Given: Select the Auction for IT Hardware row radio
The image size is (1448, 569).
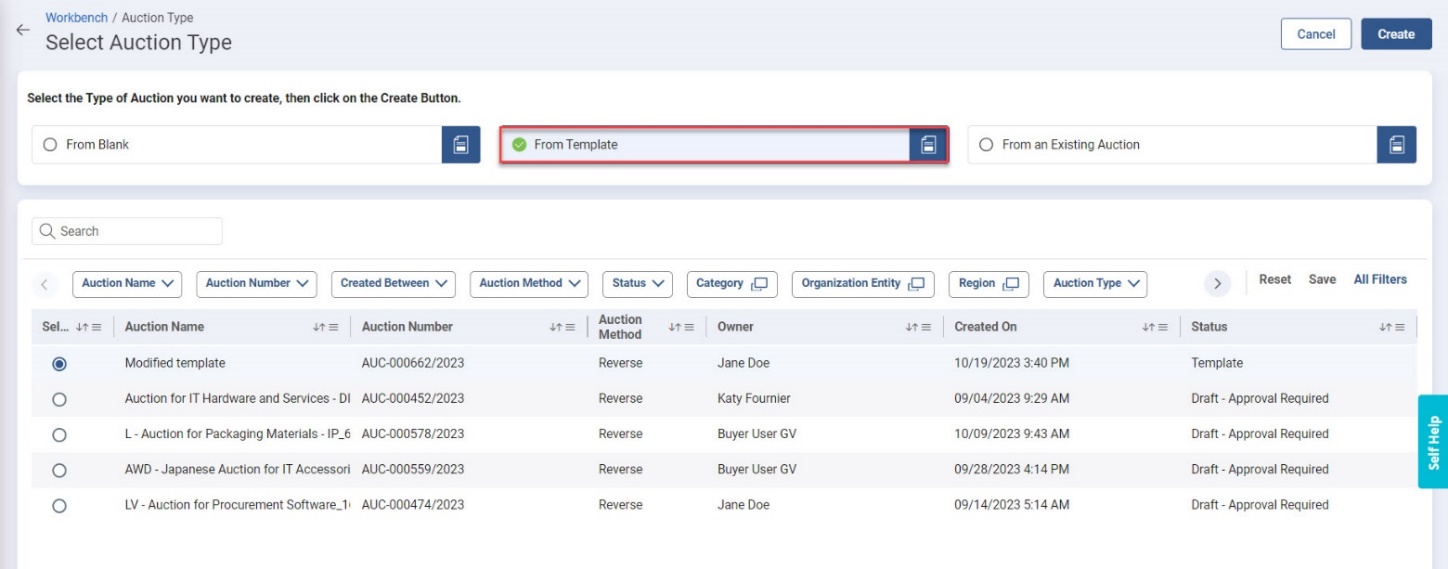Looking at the screenshot, I should pos(59,399).
